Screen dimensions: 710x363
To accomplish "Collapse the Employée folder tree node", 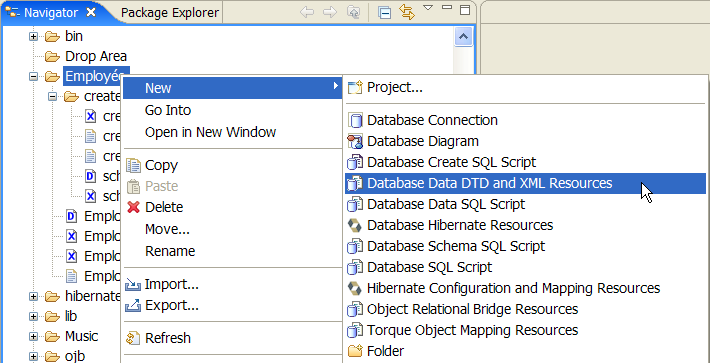I will click(33, 76).
